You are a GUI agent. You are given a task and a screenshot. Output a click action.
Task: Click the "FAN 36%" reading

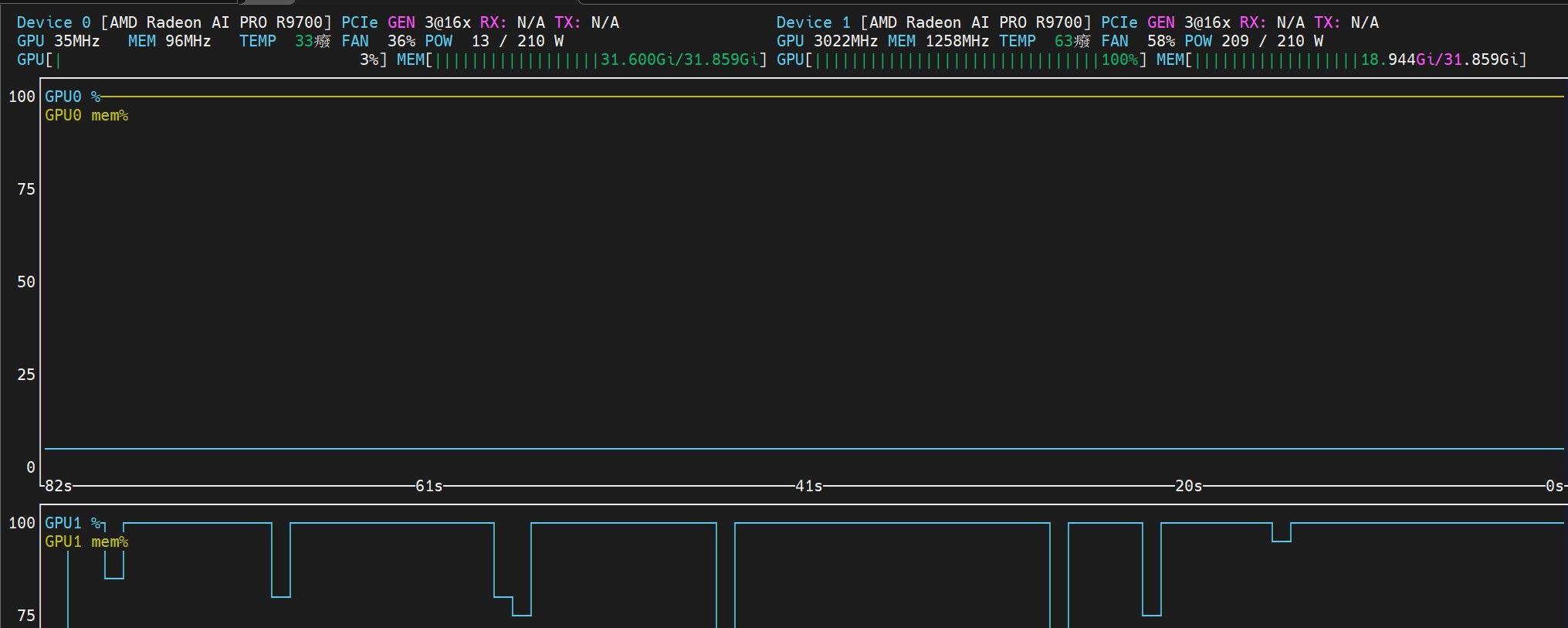point(378,41)
